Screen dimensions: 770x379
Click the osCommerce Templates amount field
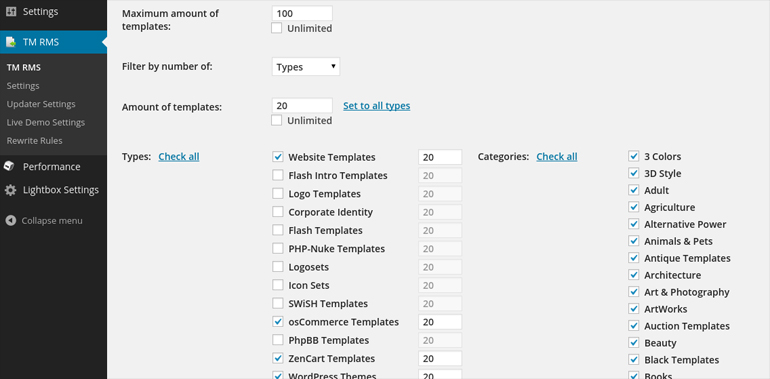pos(440,322)
